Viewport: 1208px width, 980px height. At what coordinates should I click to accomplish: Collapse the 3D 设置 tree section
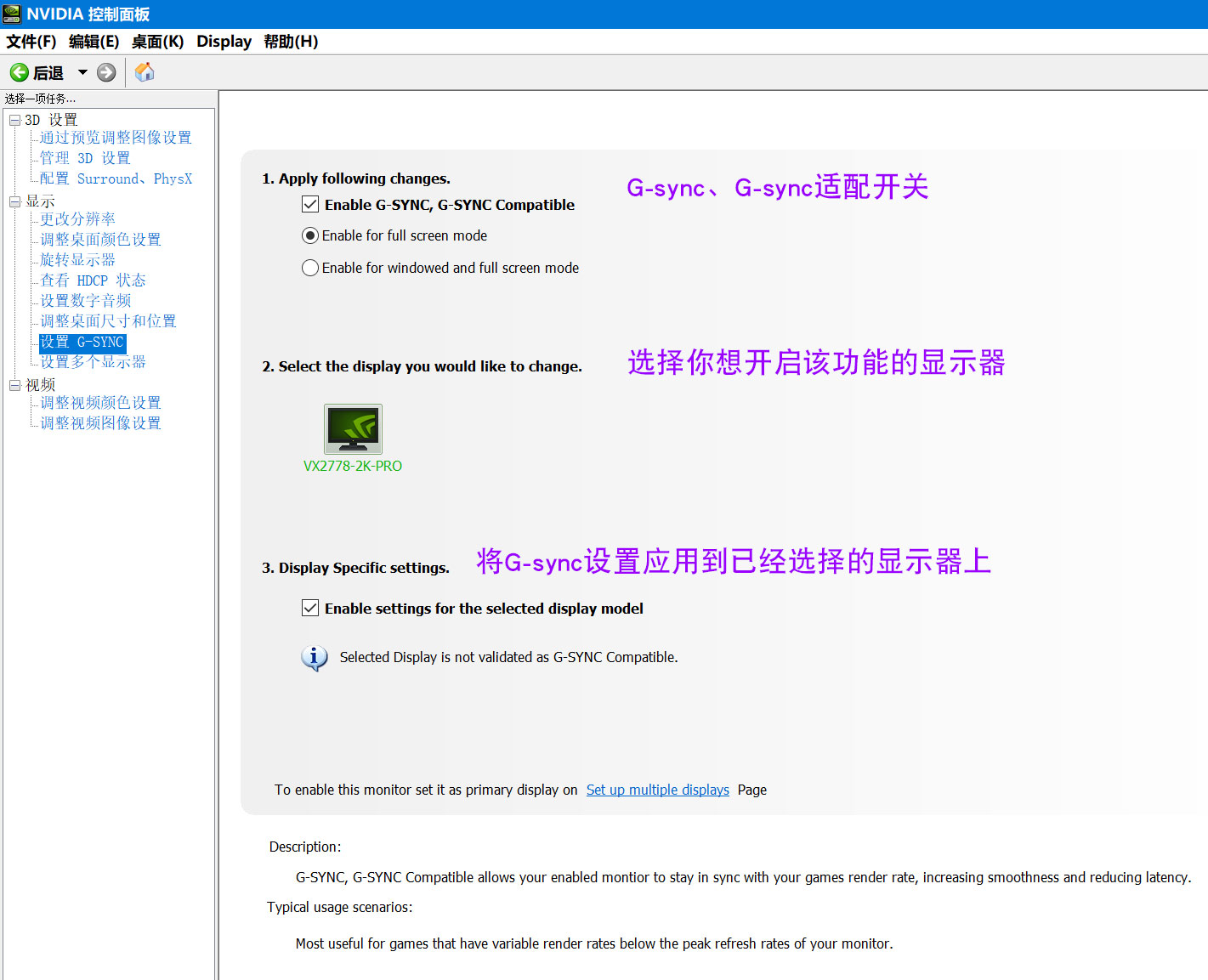tap(14, 119)
